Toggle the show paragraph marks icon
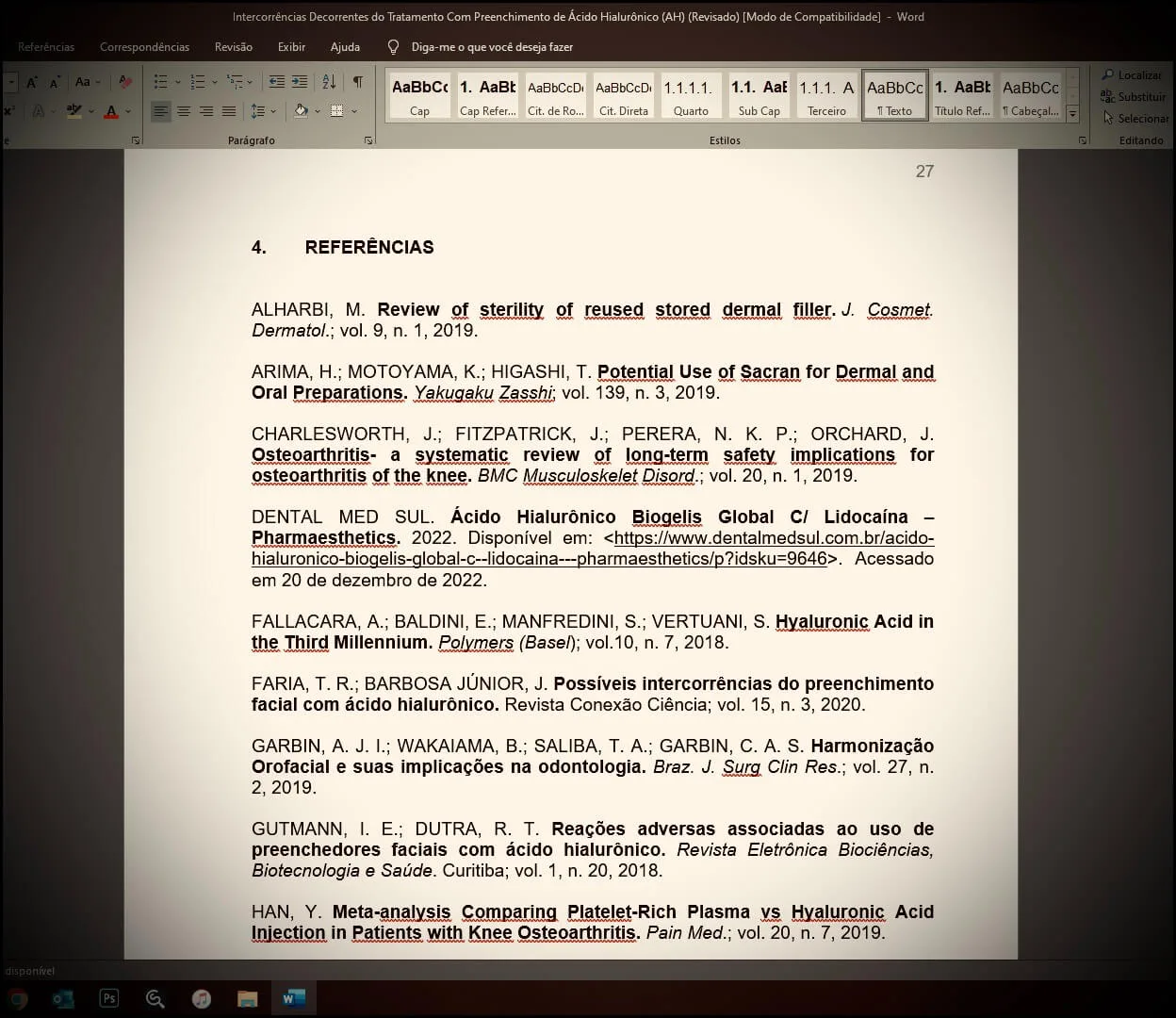1176x1018 pixels. pos(358,82)
